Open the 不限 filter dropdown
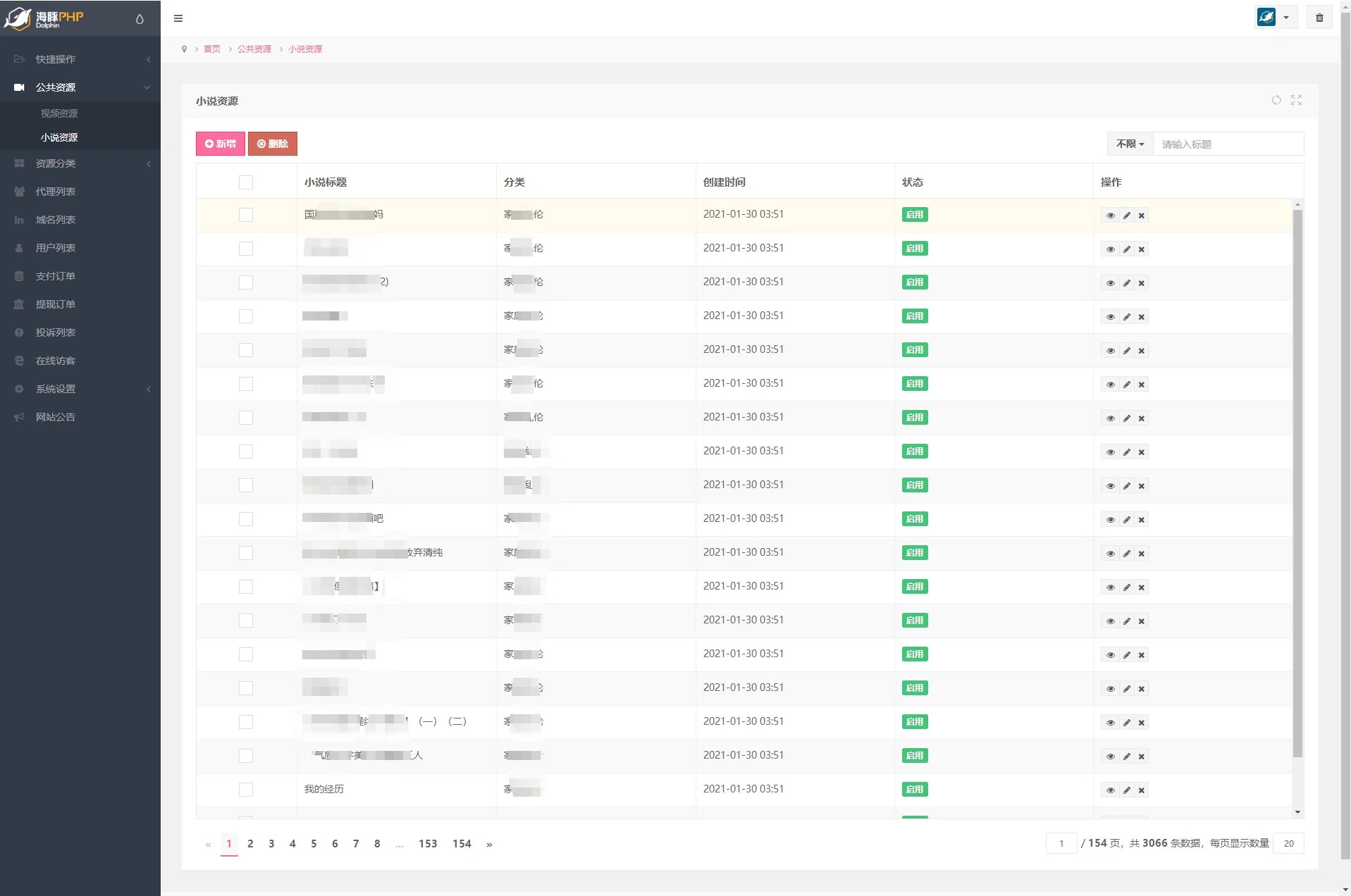 tap(1130, 144)
